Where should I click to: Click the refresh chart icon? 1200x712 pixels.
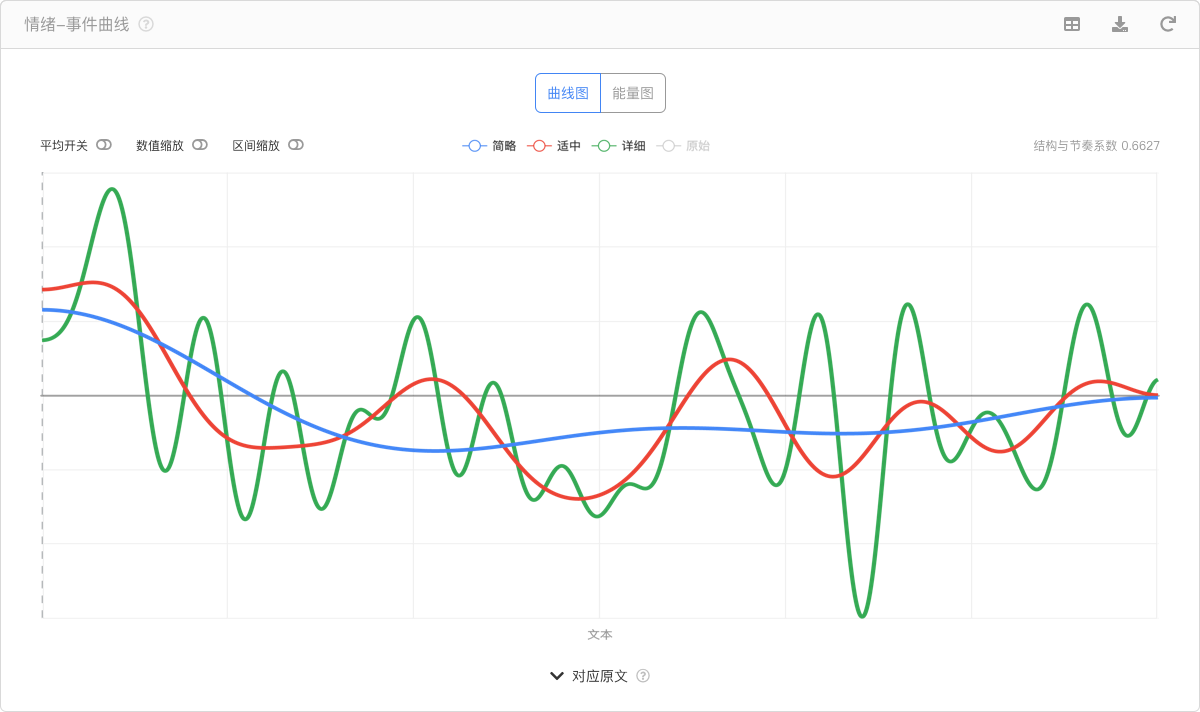coord(1167,25)
